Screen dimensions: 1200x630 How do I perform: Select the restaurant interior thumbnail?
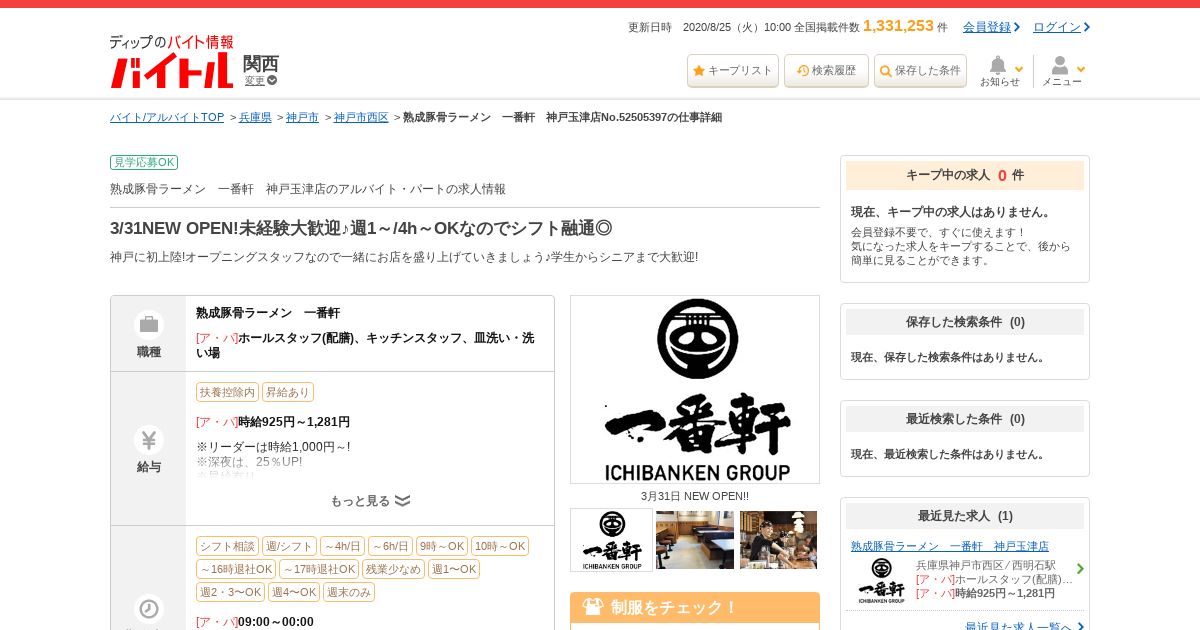tap(695, 540)
